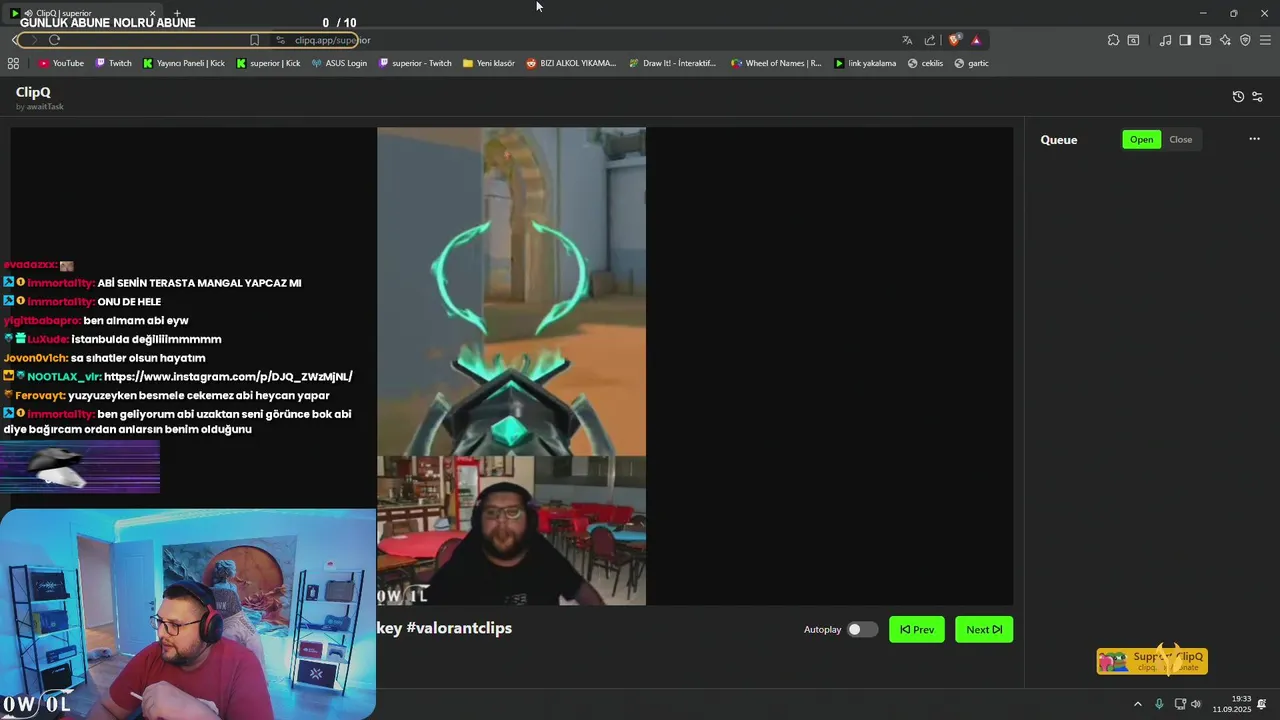Click the translate page icon
The height and width of the screenshot is (720, 1280).
907,40
